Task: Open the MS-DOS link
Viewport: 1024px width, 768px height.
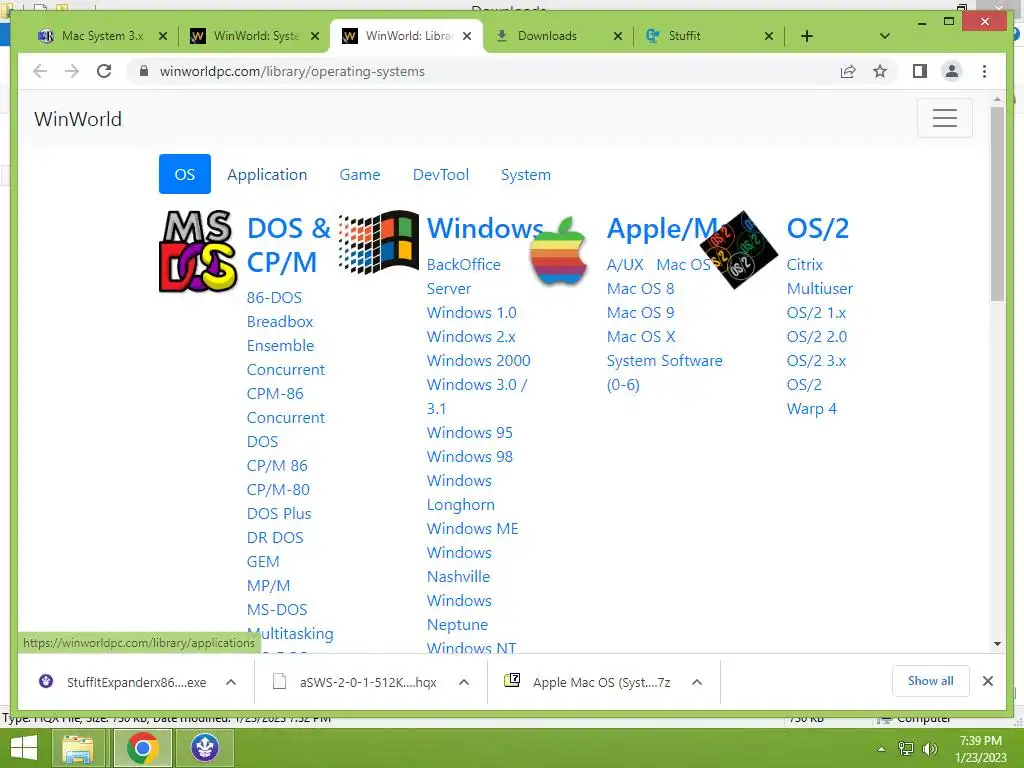Action: pos(277,609)
